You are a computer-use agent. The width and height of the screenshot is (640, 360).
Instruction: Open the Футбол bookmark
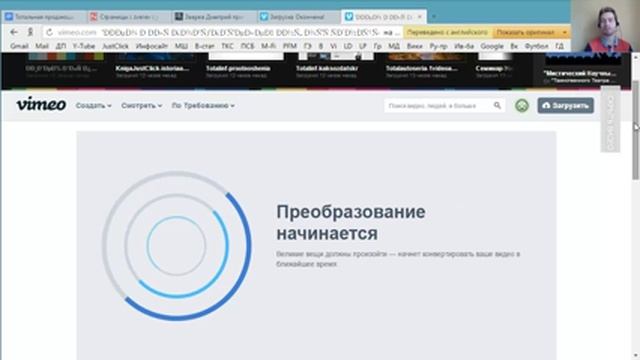(x=536, y=46)
